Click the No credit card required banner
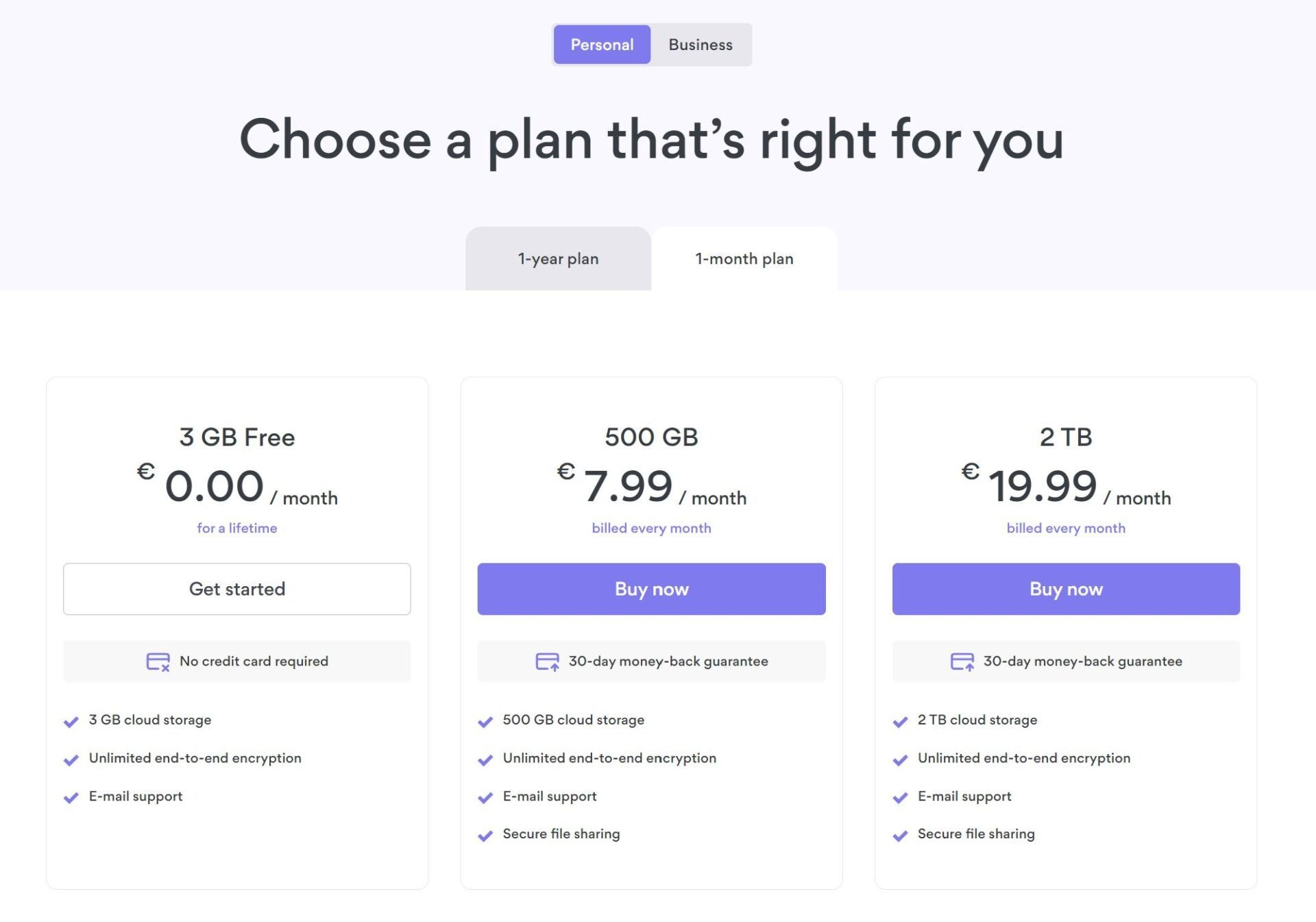This screenshot has width=1316, height=922. [x=237, y=661]
